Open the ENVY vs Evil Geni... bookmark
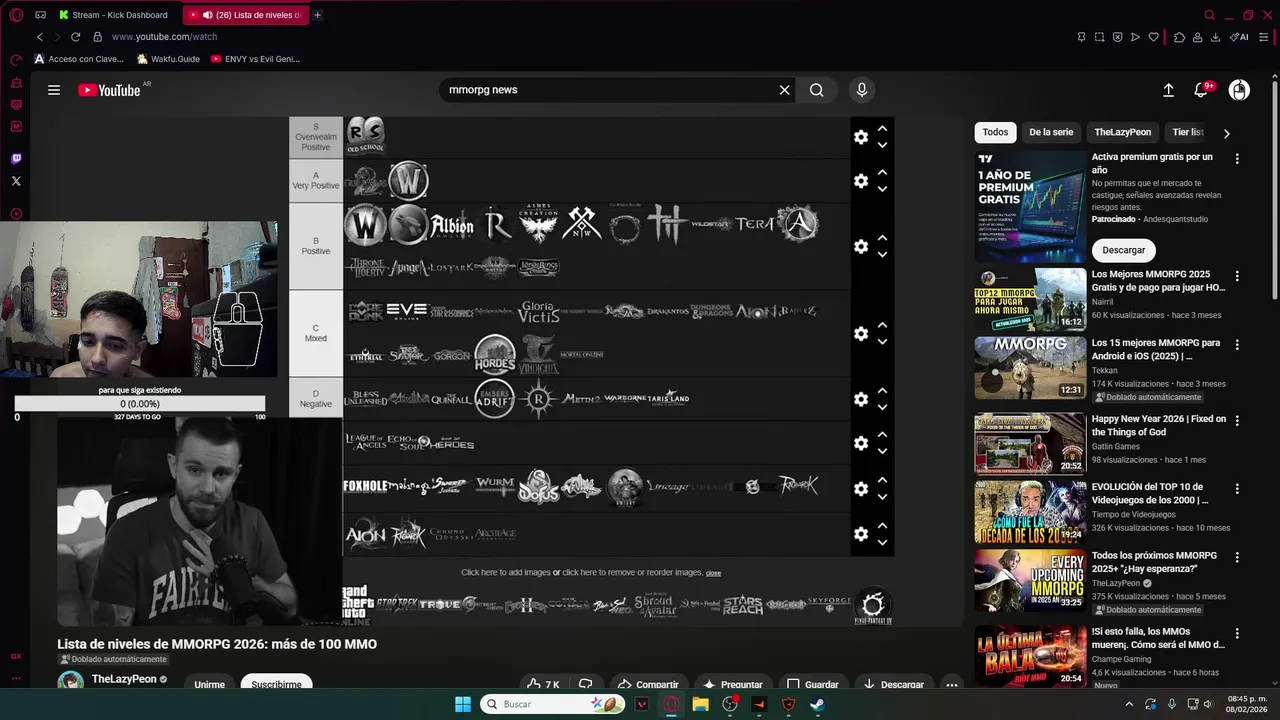The image size is (1280, 720). pyautogui.click(x=255, y=59)
